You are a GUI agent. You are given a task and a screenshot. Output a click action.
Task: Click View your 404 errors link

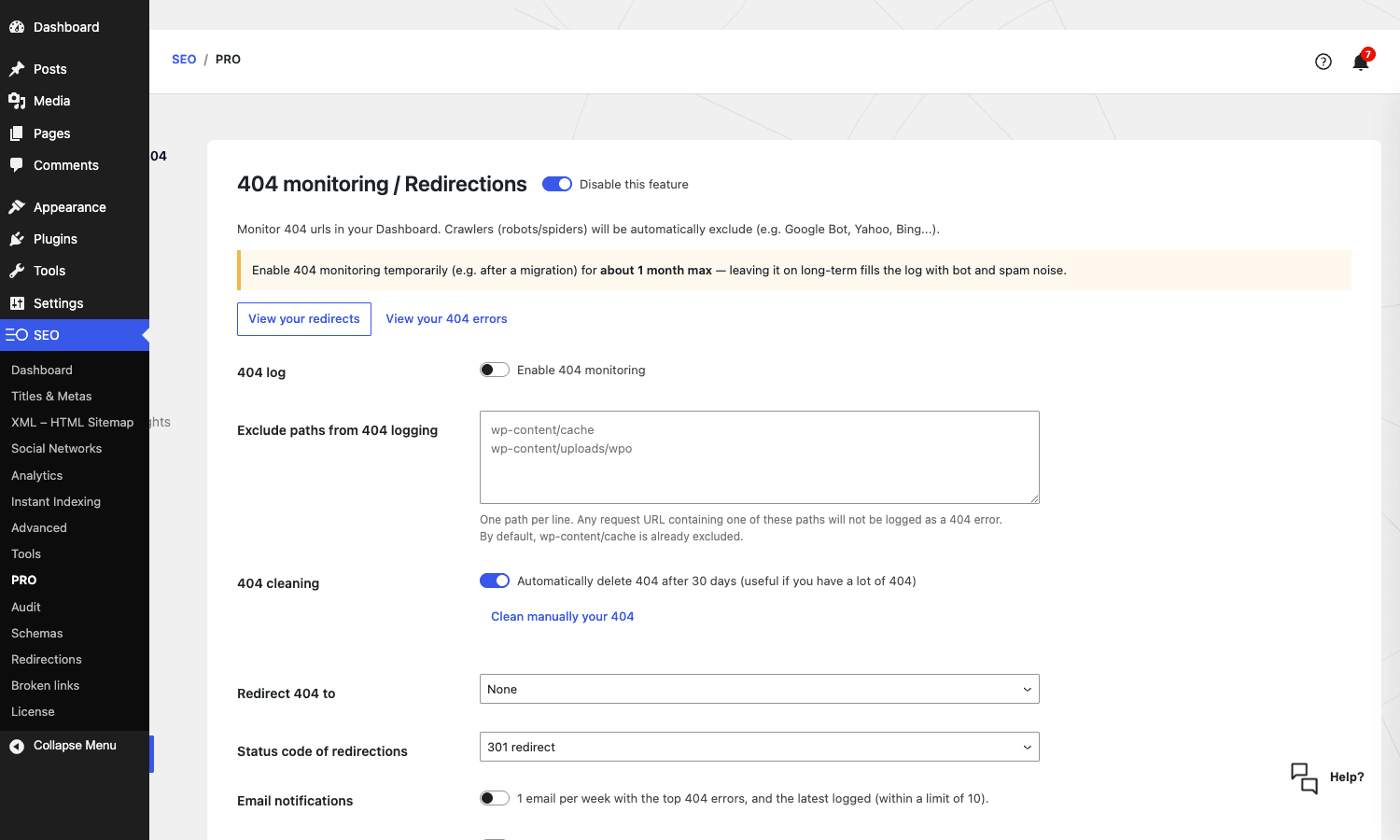point(446,319)
